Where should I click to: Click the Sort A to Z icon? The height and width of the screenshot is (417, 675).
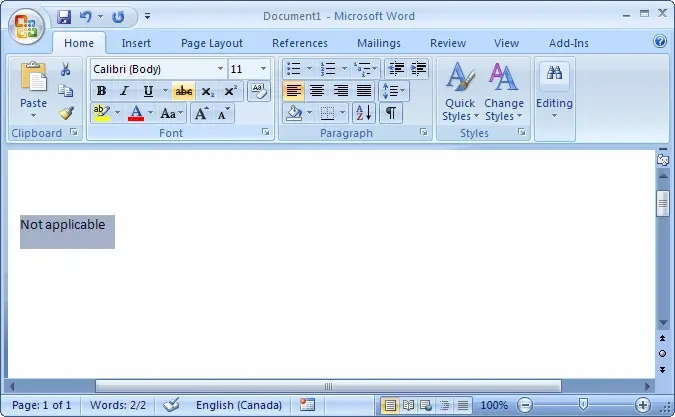pyautogui.click(x=363, y=113)
